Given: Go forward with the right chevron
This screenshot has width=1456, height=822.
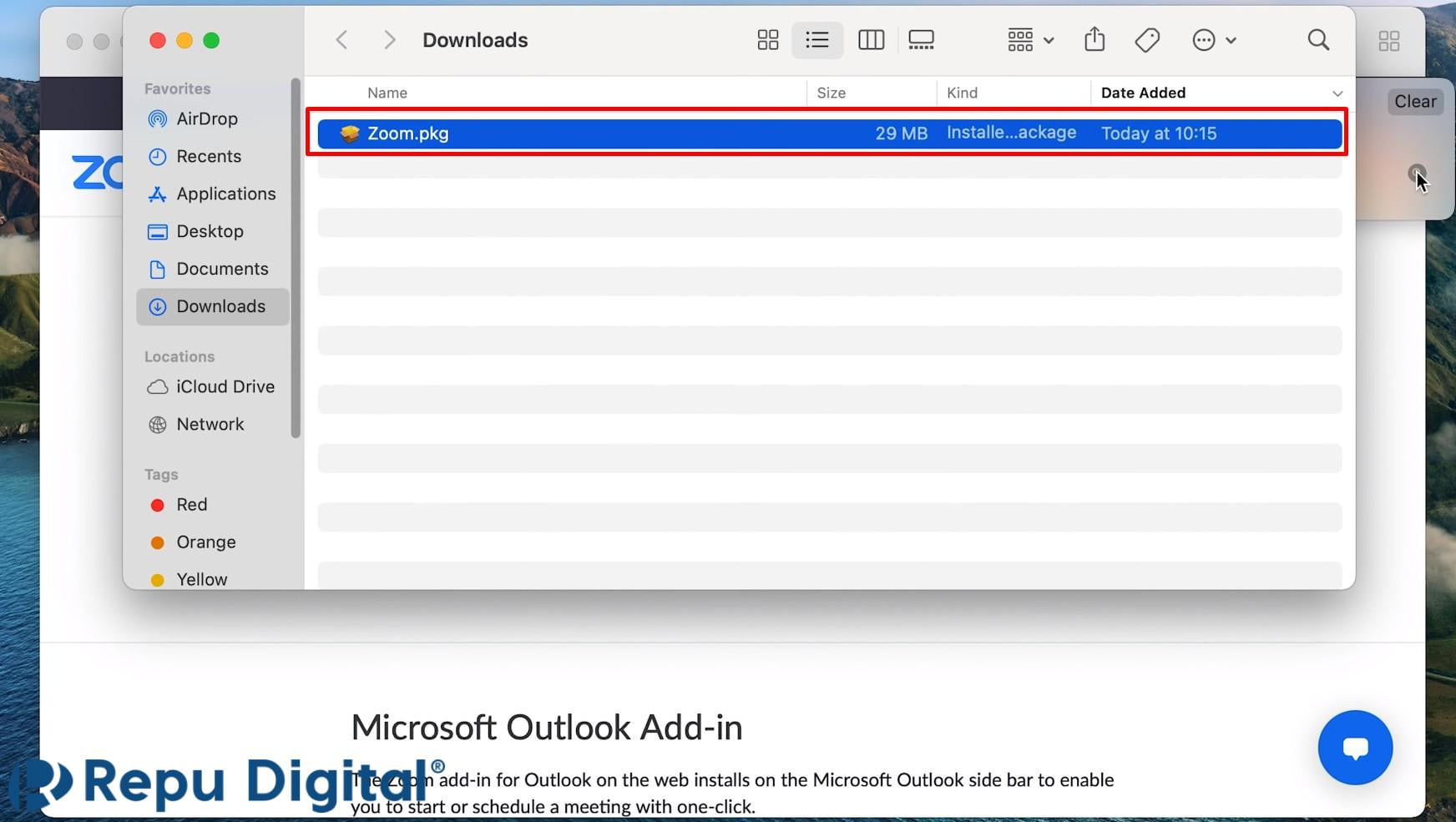Looking at the screenshot, I should pos(389,40).
